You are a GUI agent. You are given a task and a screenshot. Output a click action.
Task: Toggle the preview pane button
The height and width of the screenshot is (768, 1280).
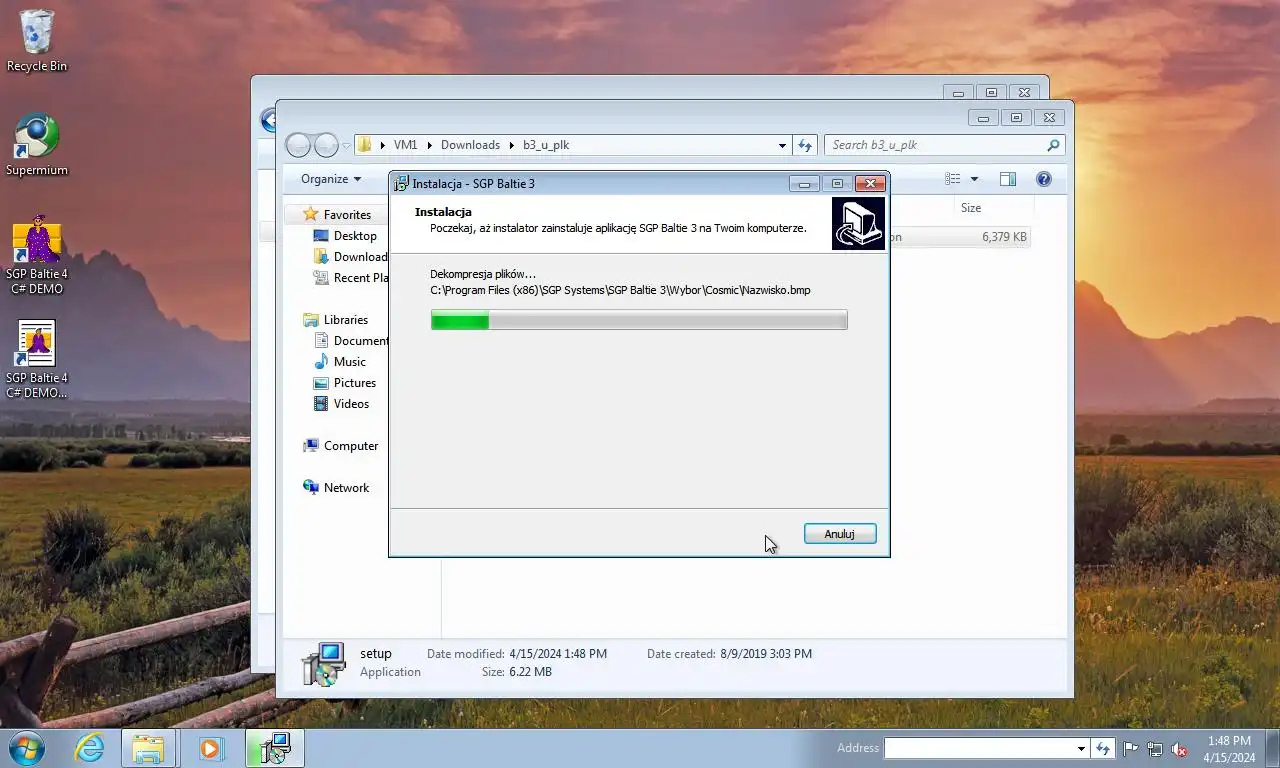[1008, 179]
